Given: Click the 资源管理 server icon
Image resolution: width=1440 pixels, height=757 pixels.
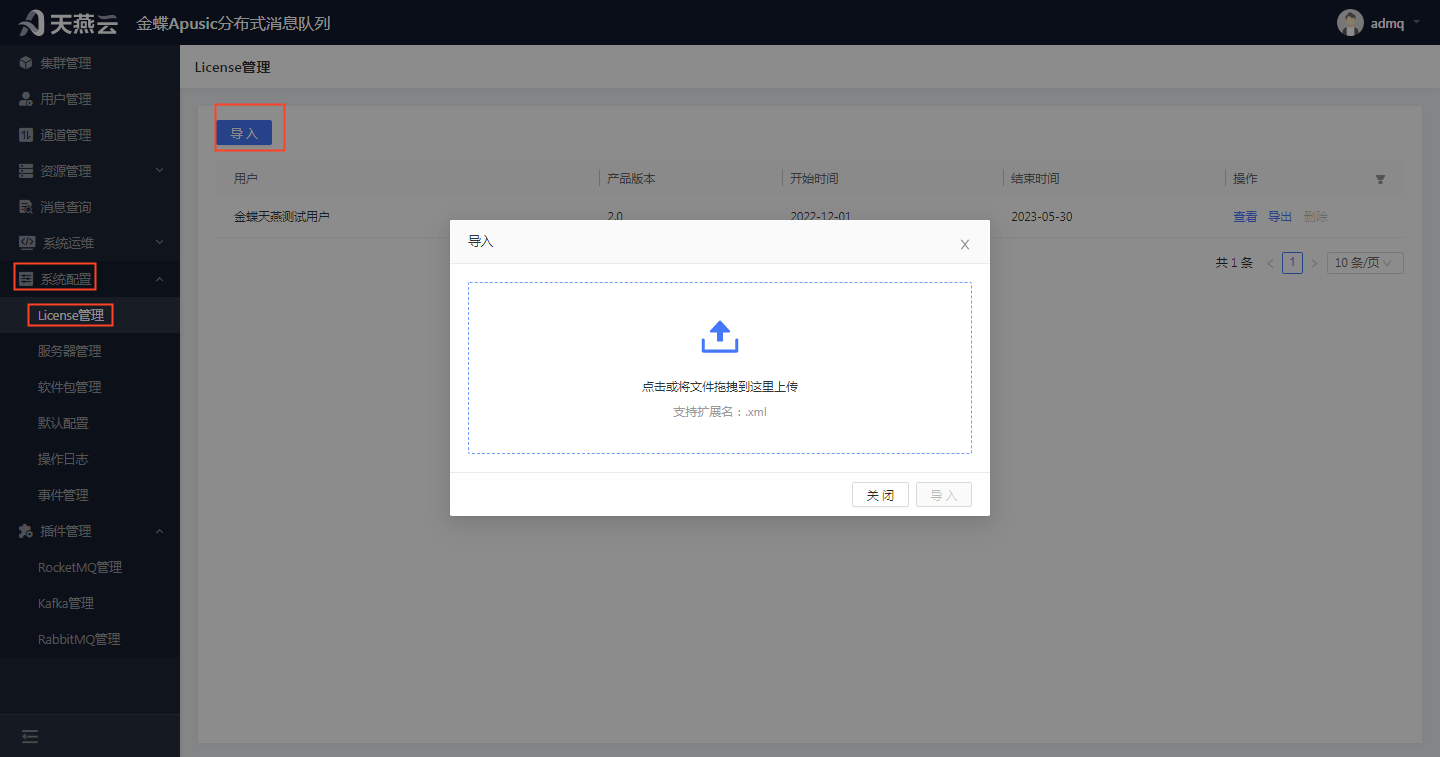Looking at the screenshot, I should [x=26, y=171].
